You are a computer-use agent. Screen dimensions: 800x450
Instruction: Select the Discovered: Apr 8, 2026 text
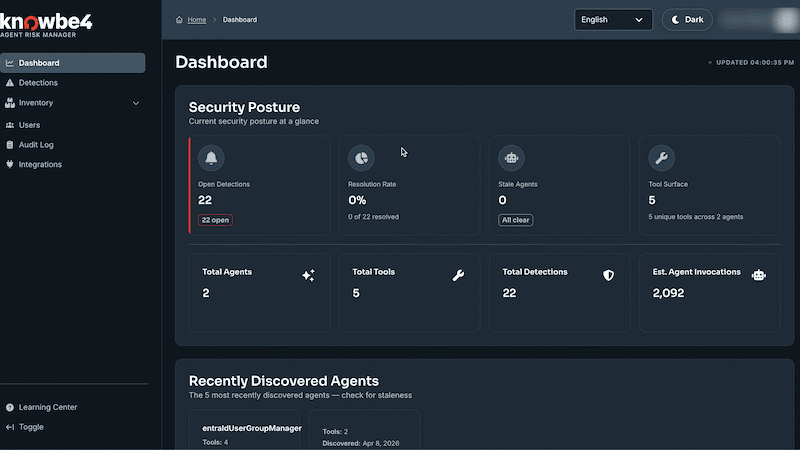point(361,443)
